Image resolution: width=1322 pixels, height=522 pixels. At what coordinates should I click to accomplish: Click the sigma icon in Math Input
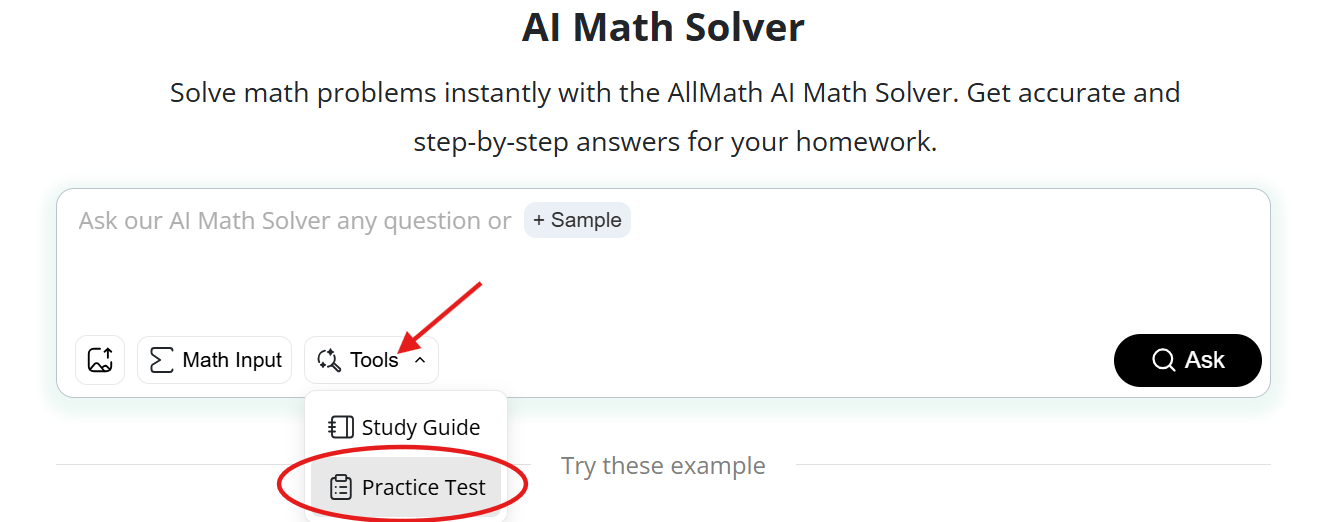[x=162, y=360]
